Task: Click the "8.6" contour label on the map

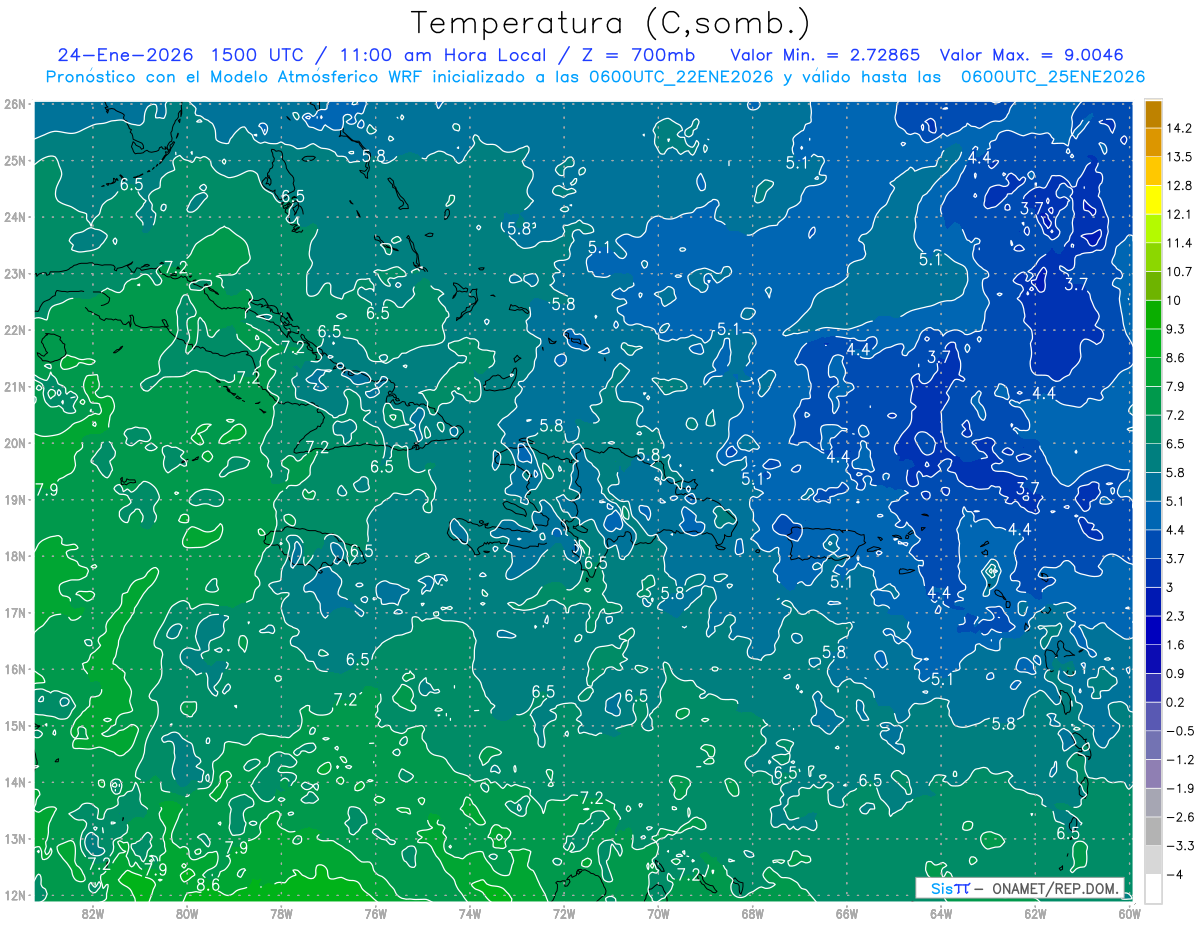Action: [208, 885]
